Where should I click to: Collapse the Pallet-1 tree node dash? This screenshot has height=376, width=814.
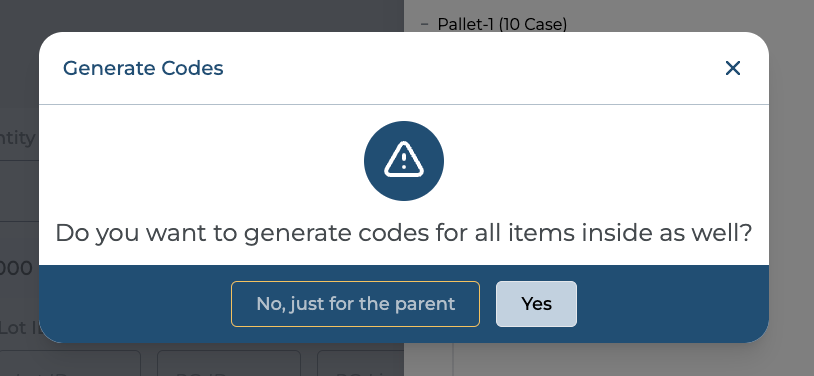tap(425, 24)
